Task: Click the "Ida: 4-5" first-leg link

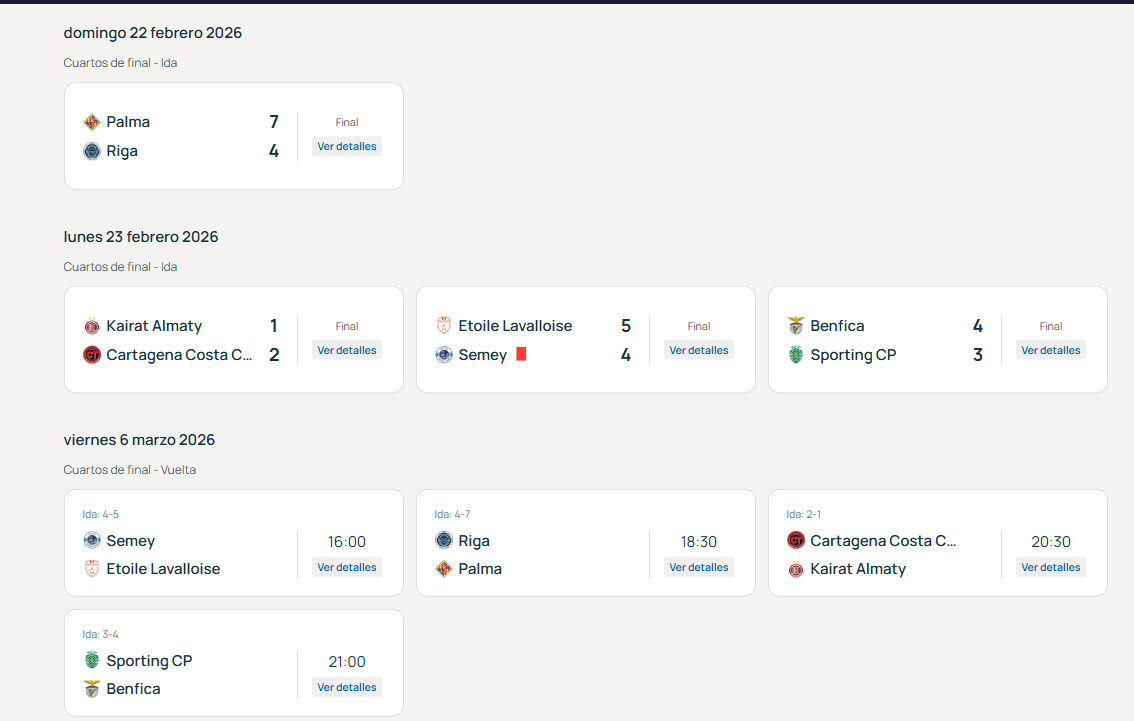Action: click(x=101, y=514)
